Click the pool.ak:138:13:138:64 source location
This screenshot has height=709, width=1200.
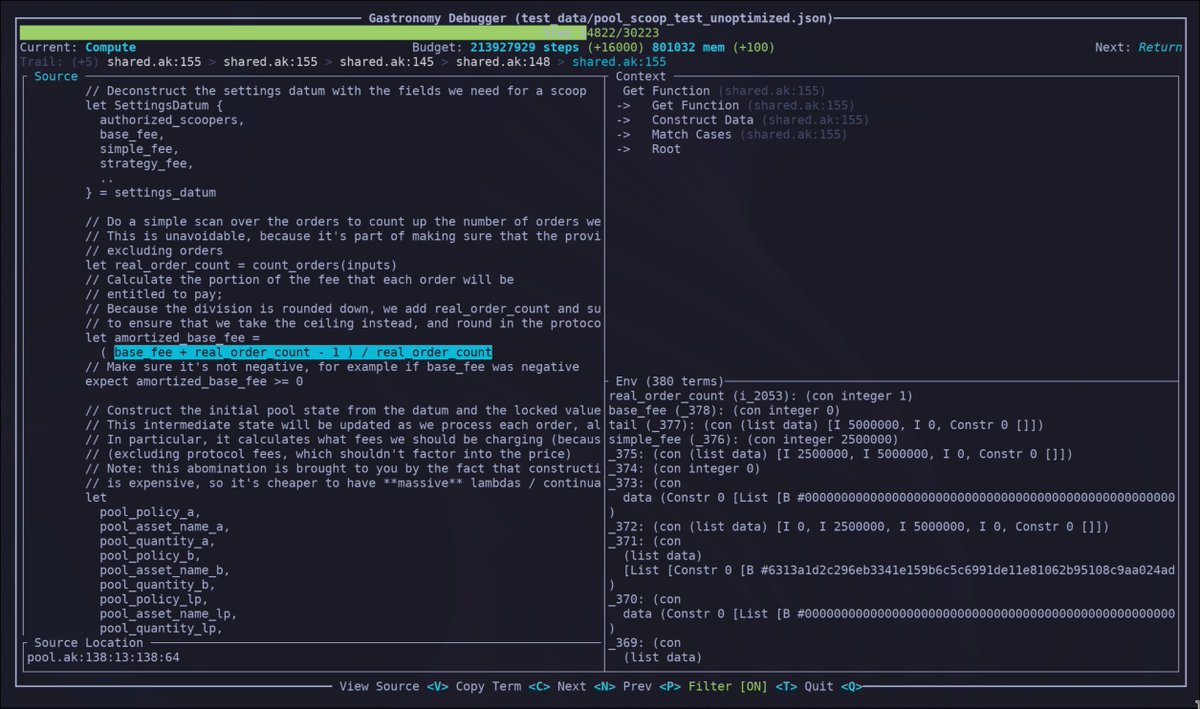[103, 657]
